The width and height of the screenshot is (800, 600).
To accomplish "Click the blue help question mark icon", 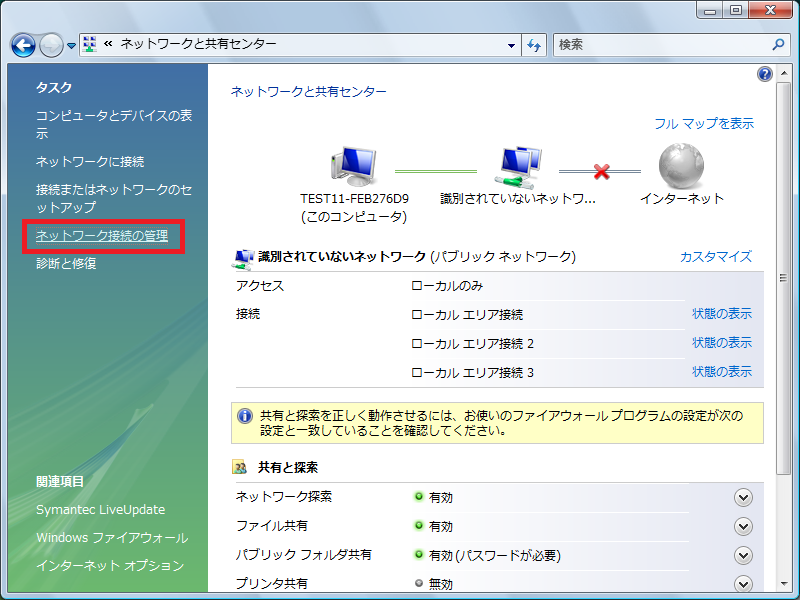I will point(765,75).
